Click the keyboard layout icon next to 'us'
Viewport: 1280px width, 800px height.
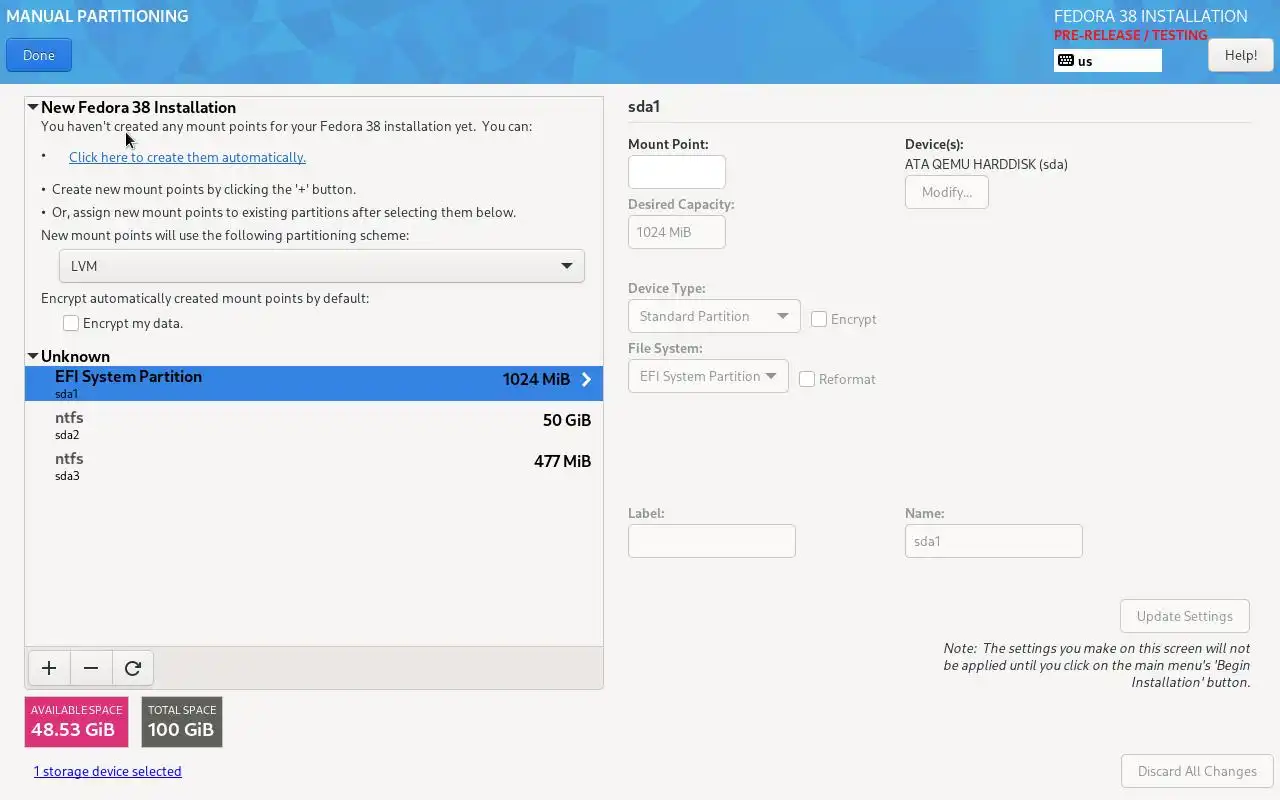click(x=1066, y=61)
